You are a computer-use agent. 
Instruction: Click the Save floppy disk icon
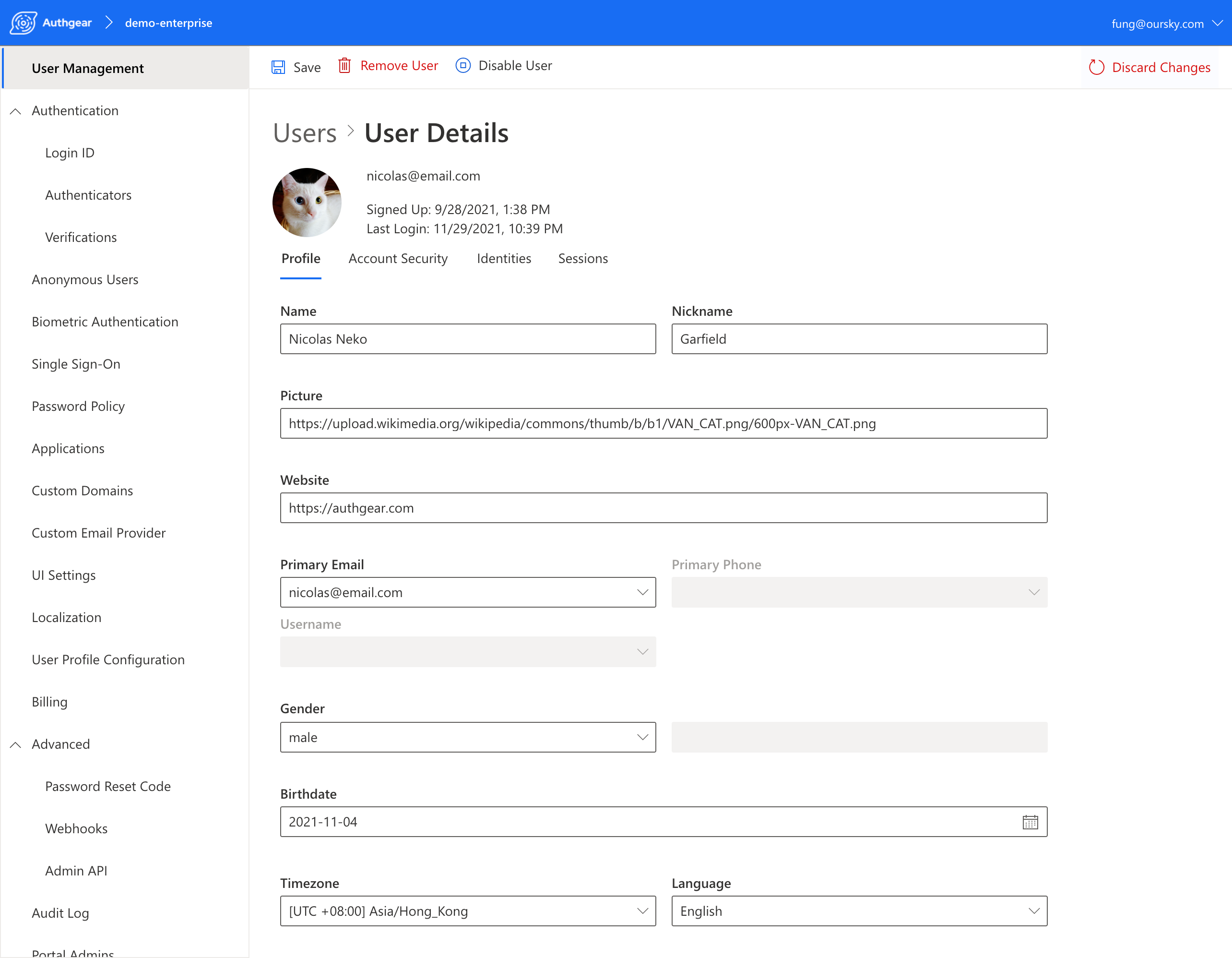pos(278,67)
